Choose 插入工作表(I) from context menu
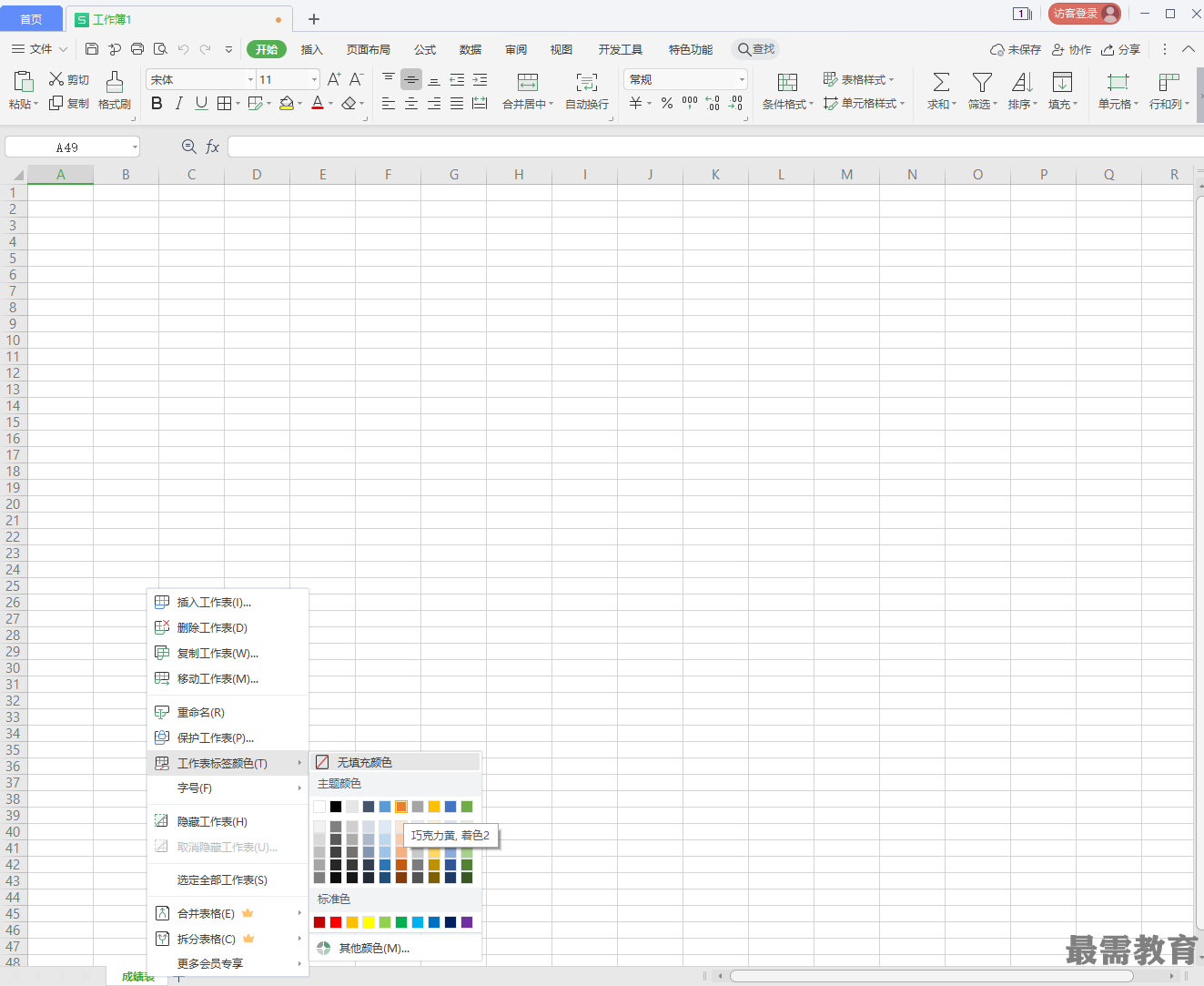Screen dimensions: 1204x986 228,603
